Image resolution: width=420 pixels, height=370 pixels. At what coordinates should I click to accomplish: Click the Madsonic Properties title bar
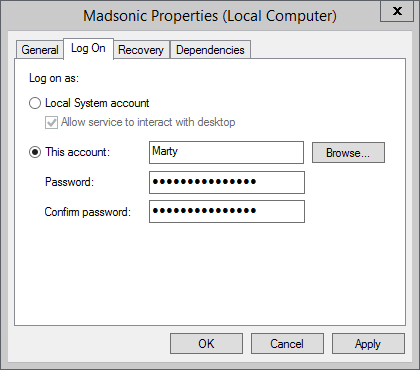pos(210,16)
